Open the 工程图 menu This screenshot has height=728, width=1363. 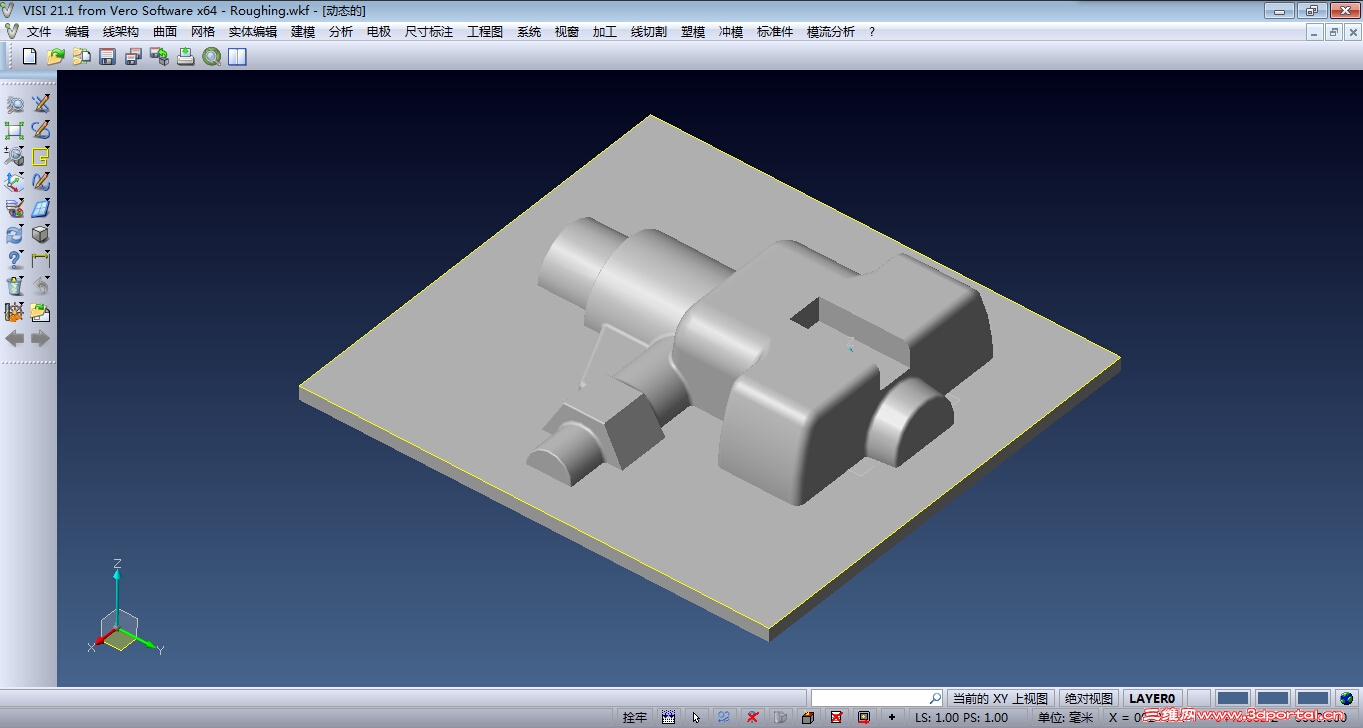[x=485, y=32]
